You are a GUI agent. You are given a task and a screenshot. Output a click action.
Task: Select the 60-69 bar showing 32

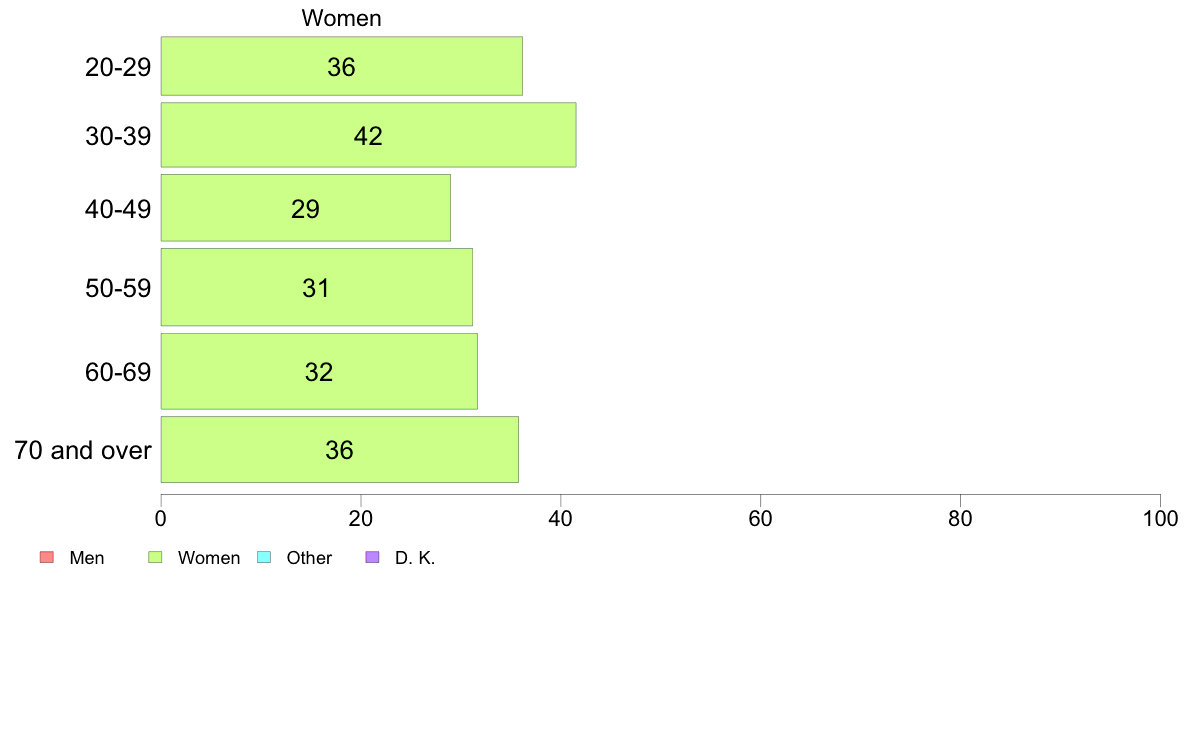coord(319,371)
